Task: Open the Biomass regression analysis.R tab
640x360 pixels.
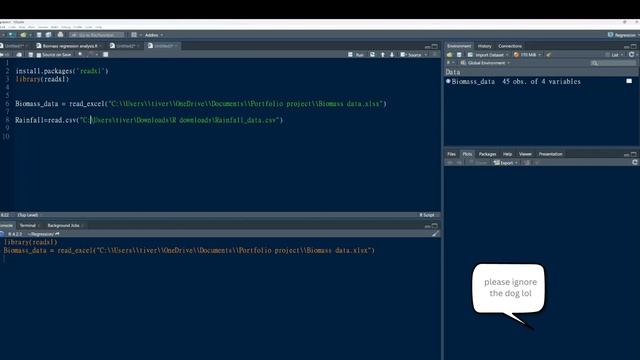Action: (69, 46)
